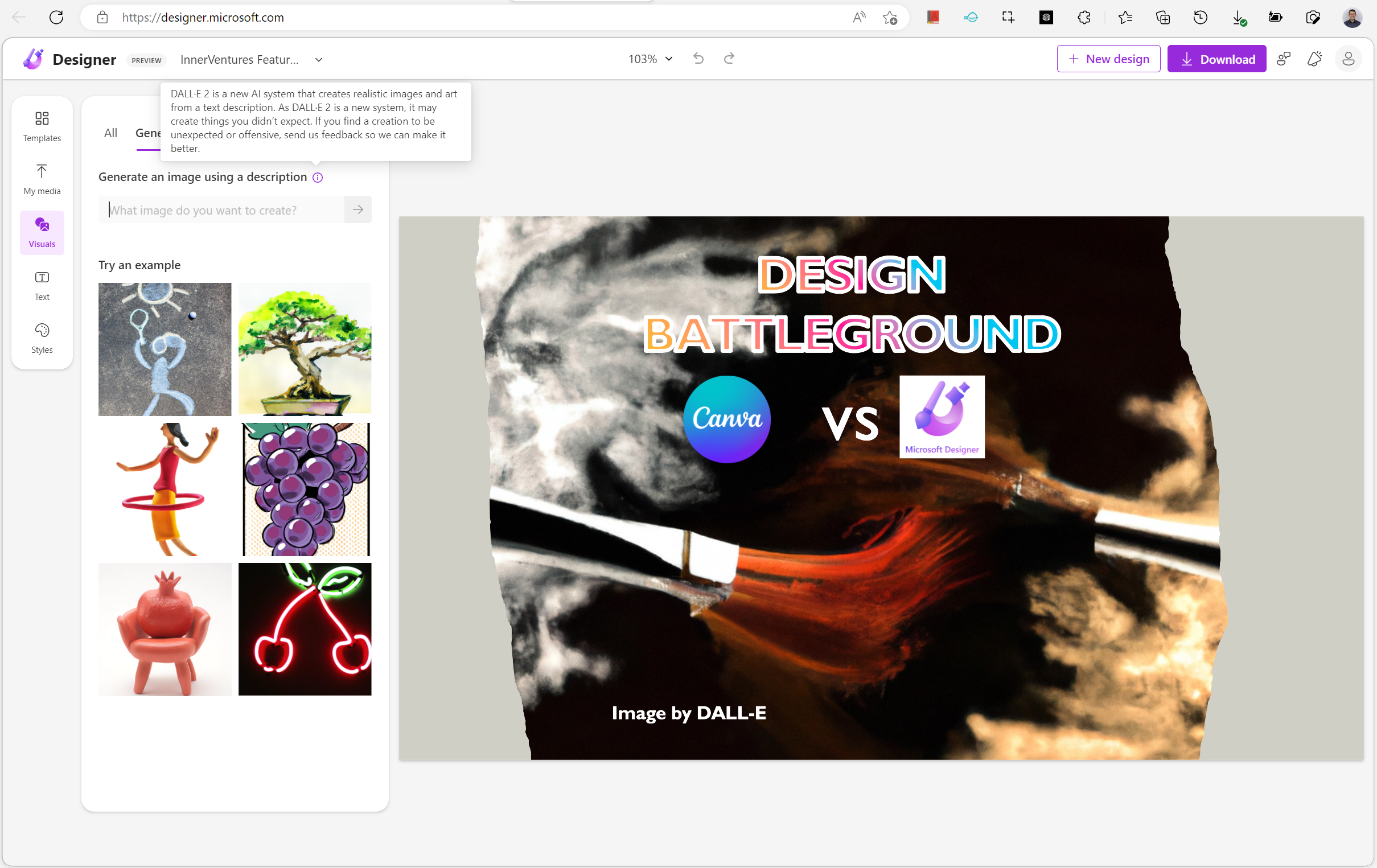The image size is (1377, 868).
Task: Select the bonsai tree example image
Action: (305, 349)
